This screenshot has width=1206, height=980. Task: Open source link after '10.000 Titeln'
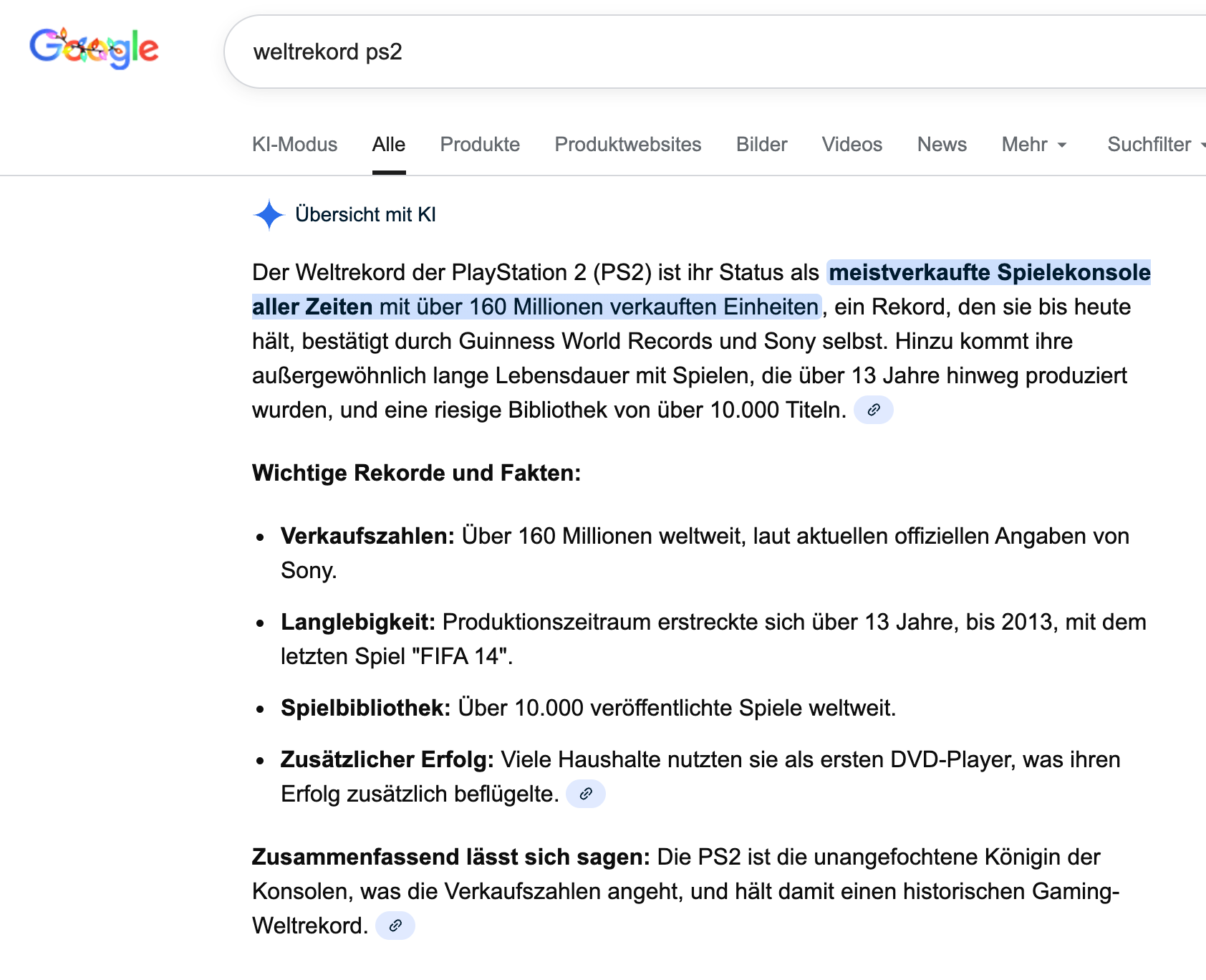(873, 410)
